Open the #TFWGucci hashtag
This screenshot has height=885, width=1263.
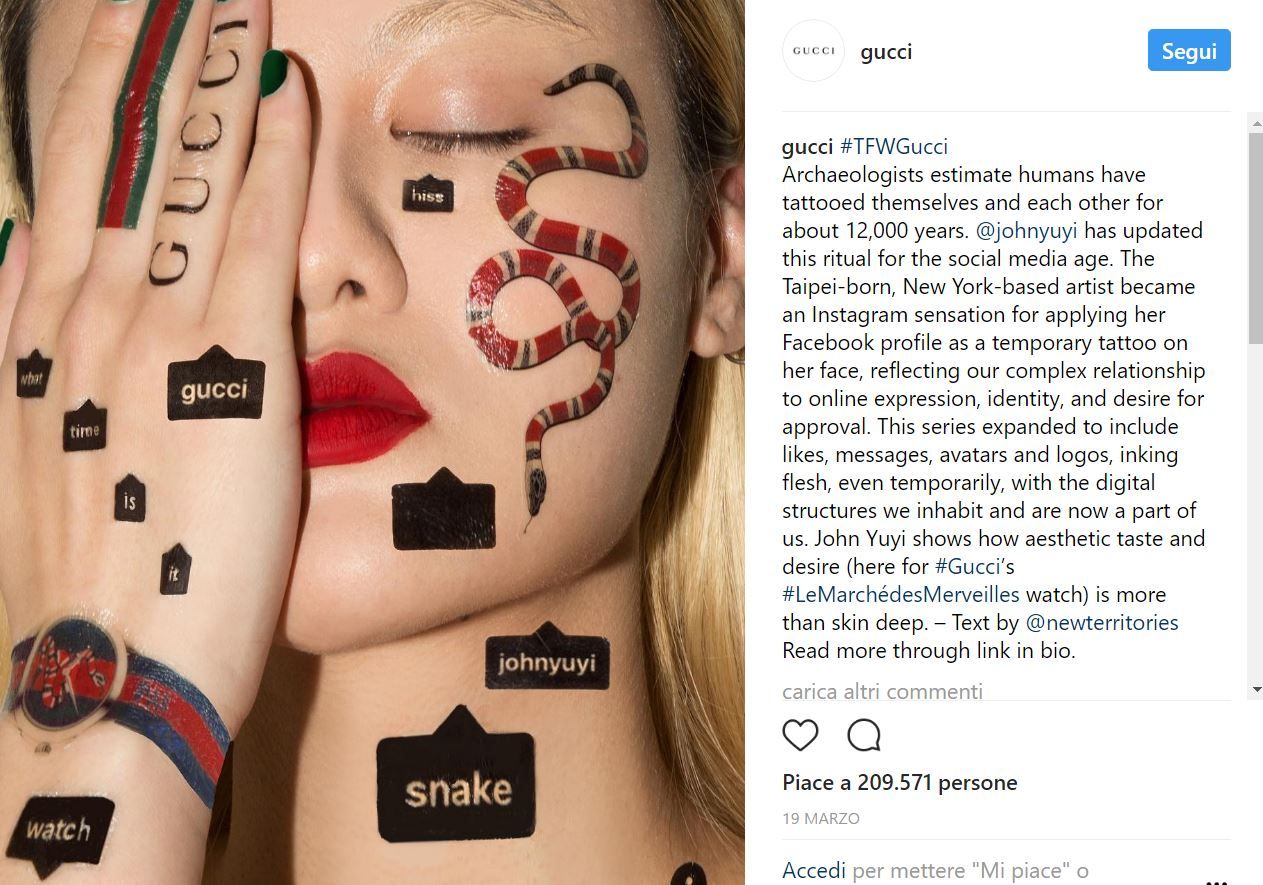tap(893, 147)
